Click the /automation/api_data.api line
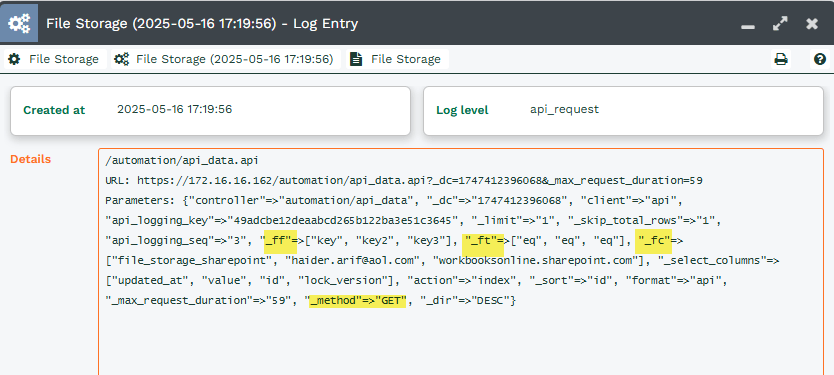The image size is (834, 375). pyautogui.click(x=182, y=161)
